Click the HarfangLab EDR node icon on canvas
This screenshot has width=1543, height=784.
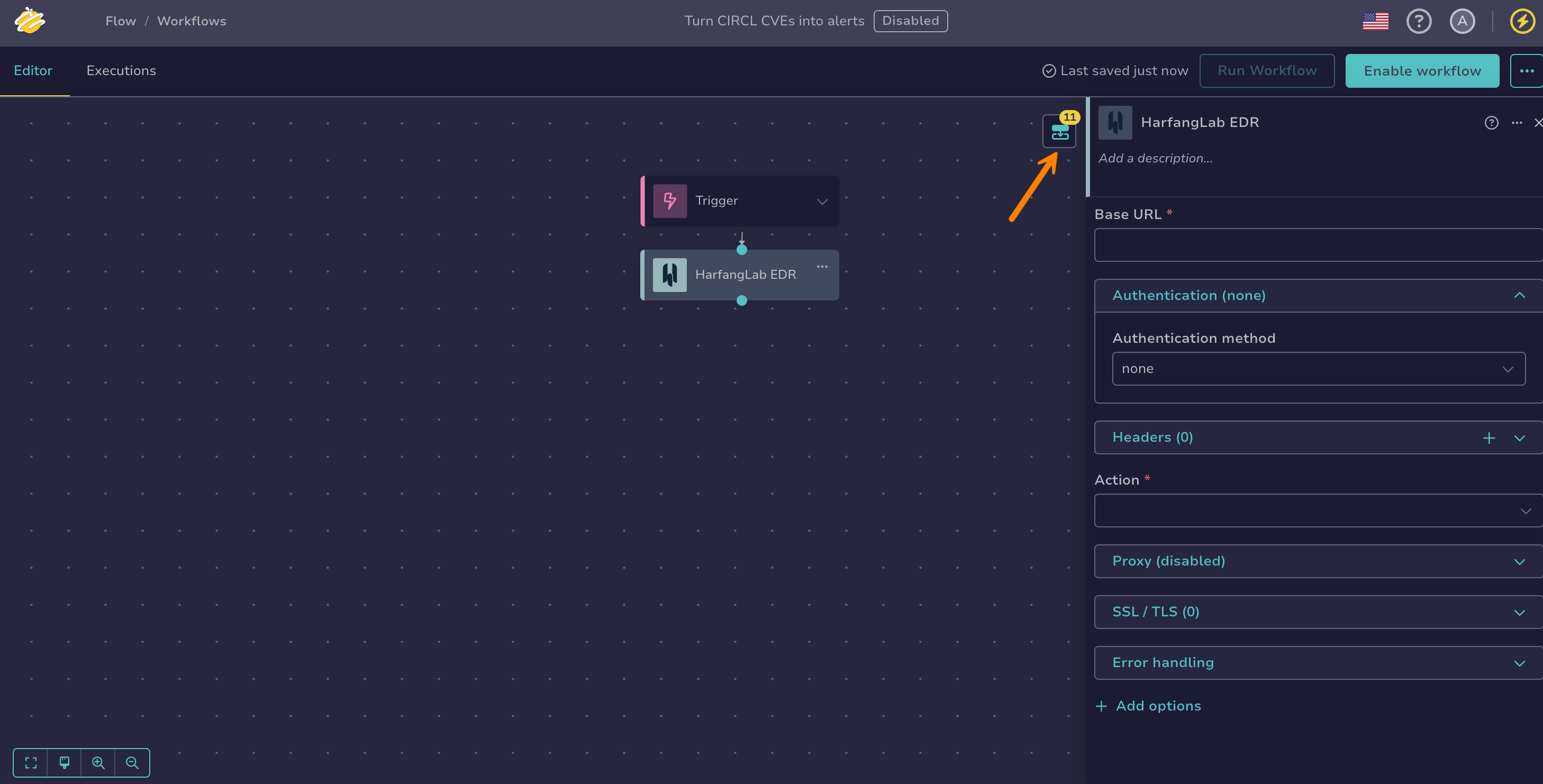pyautogui.click(x=670, y=275)
